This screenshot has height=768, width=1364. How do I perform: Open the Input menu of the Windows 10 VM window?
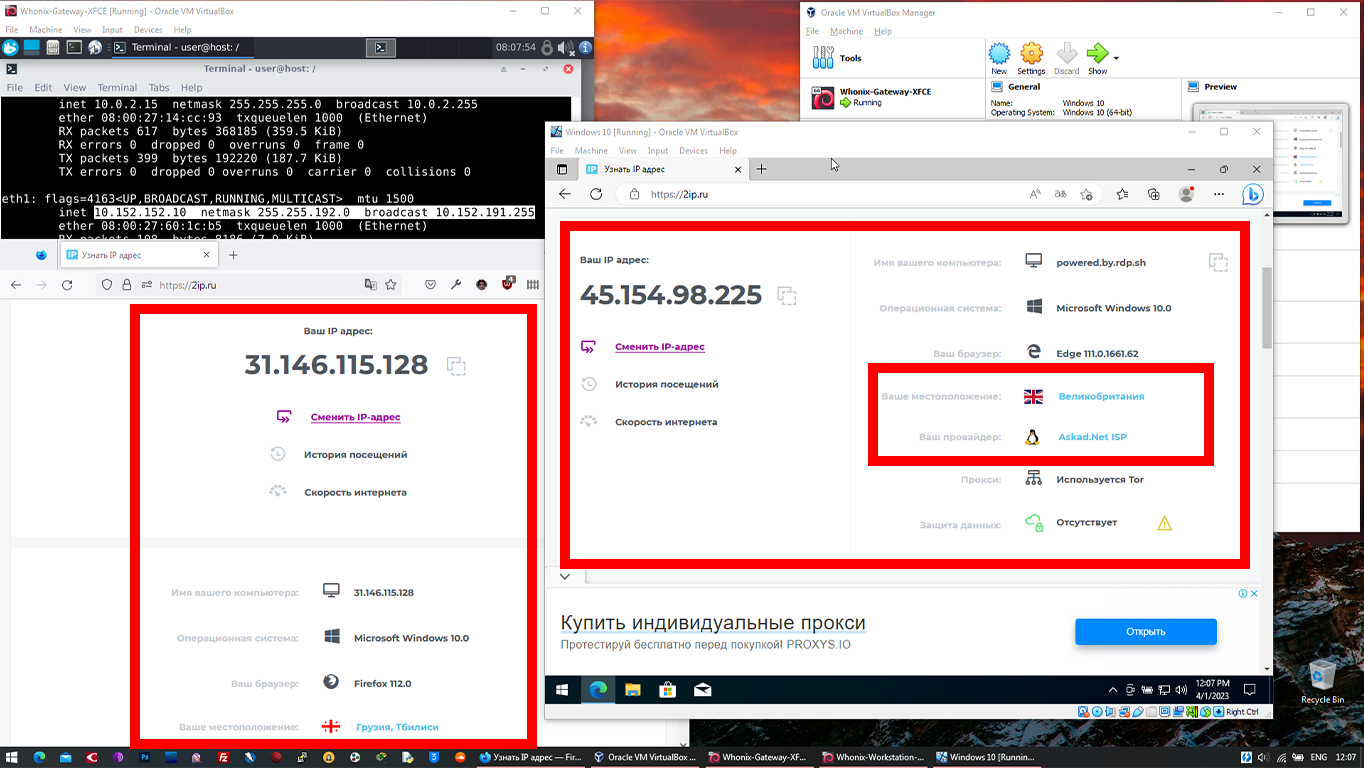[658, 151]
